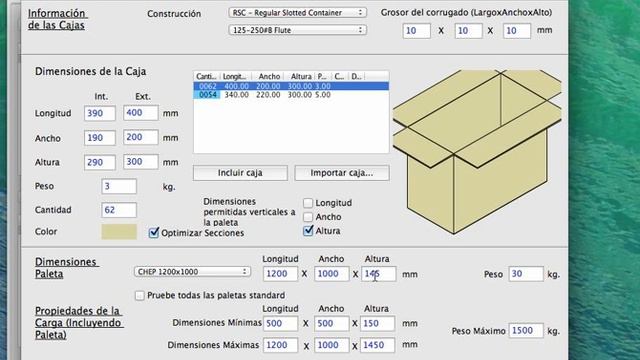
Task: Click the external Ancho field 200
Action: [x=140, y=137]
